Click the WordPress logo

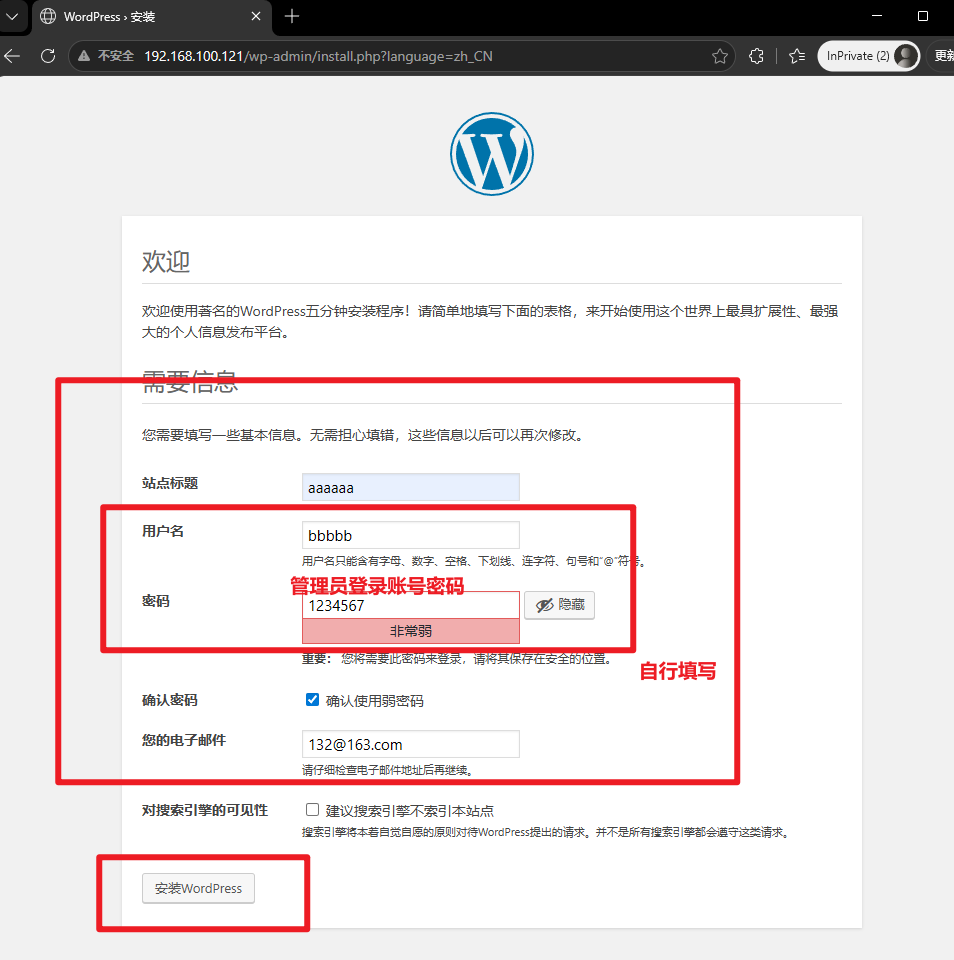tap(492, 154)
